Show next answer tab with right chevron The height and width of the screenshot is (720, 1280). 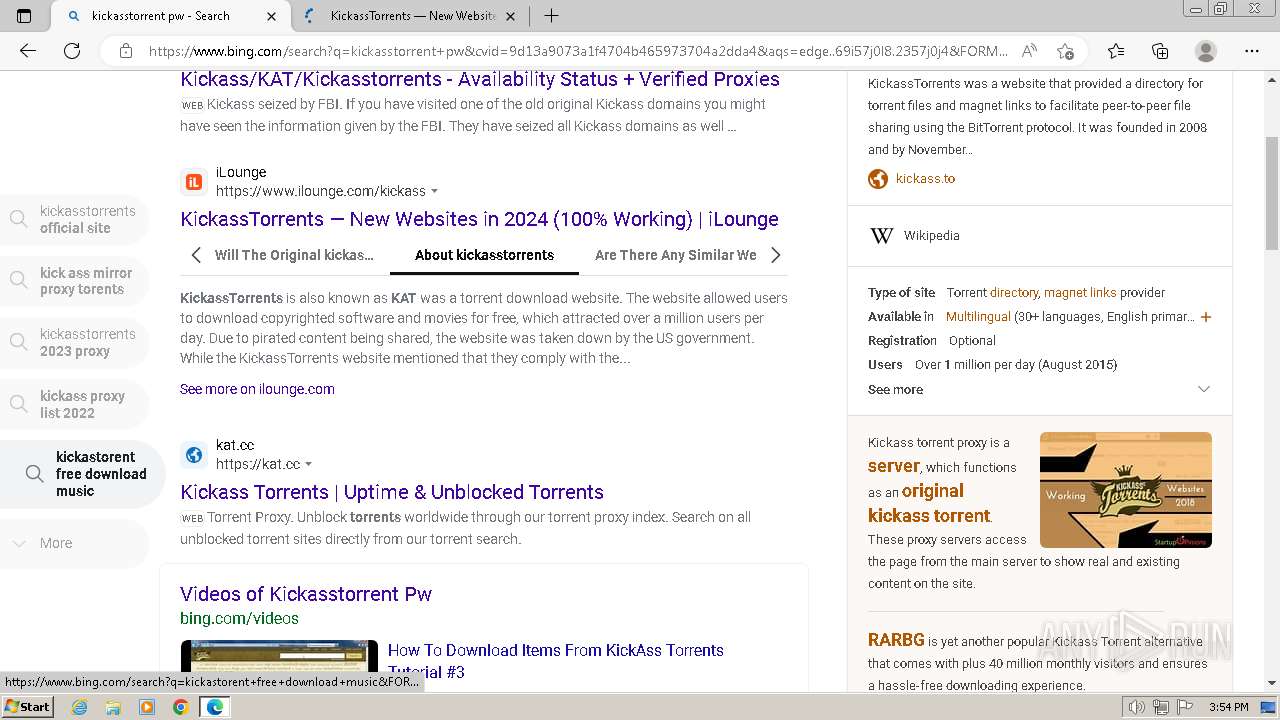(x=776, y=255)
